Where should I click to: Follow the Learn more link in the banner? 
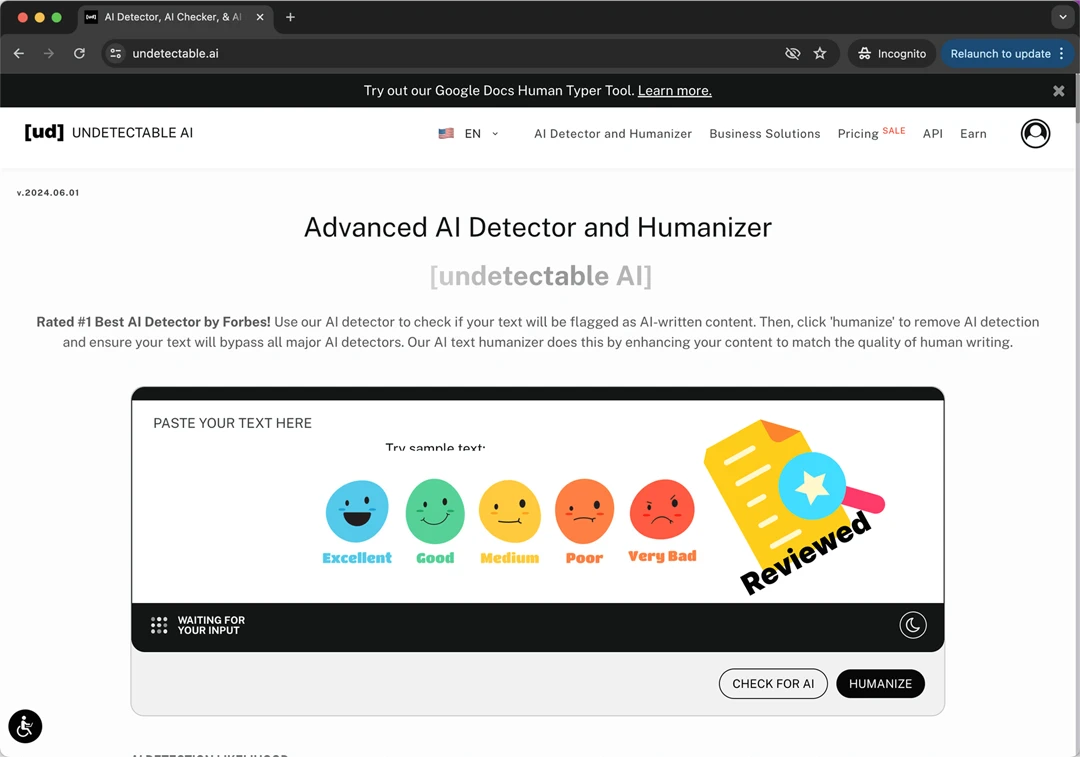pos(674,91)
